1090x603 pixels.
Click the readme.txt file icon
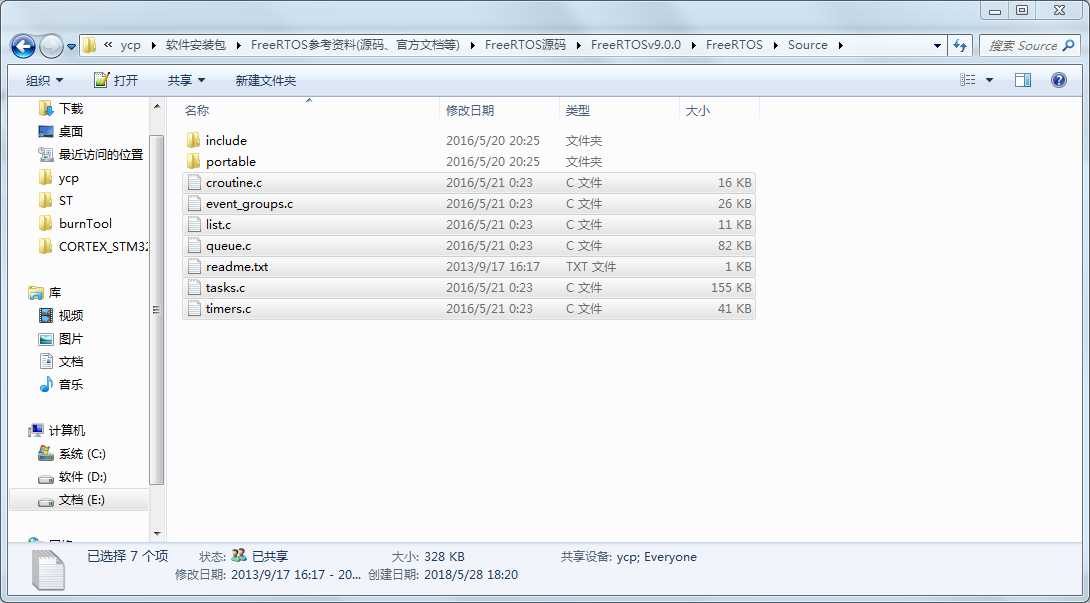tap(194, 266)
